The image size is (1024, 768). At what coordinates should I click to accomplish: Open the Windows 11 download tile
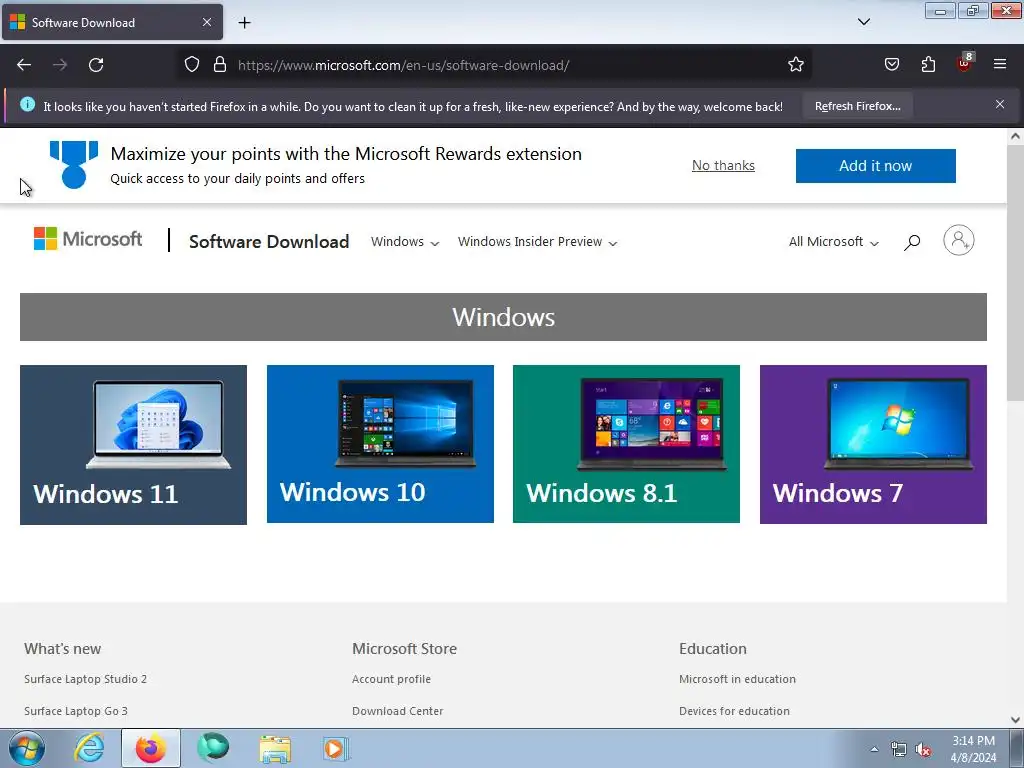tap(133, 445)
